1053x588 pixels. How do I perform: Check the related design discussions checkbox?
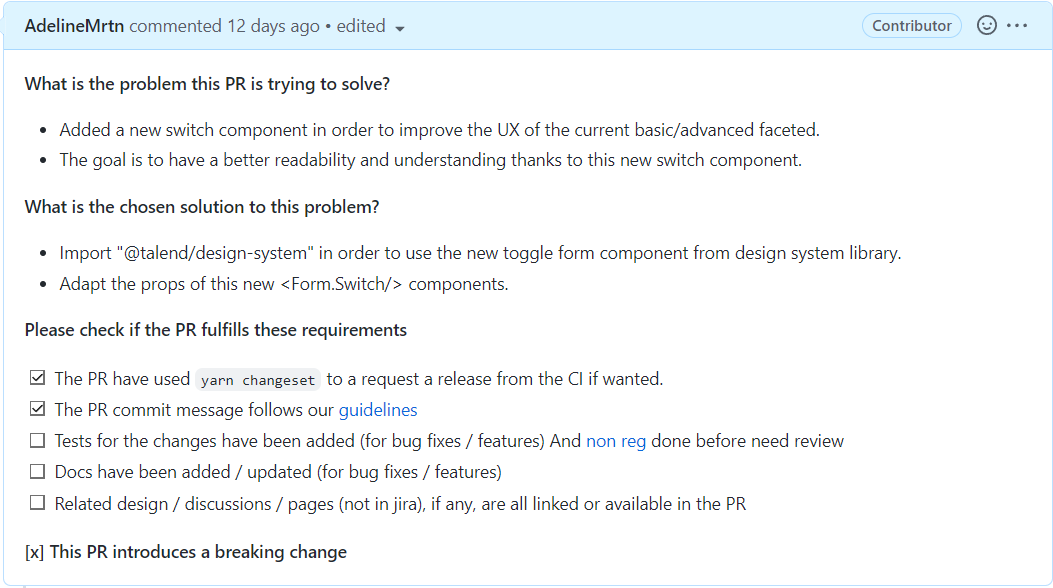coord(38,503)
